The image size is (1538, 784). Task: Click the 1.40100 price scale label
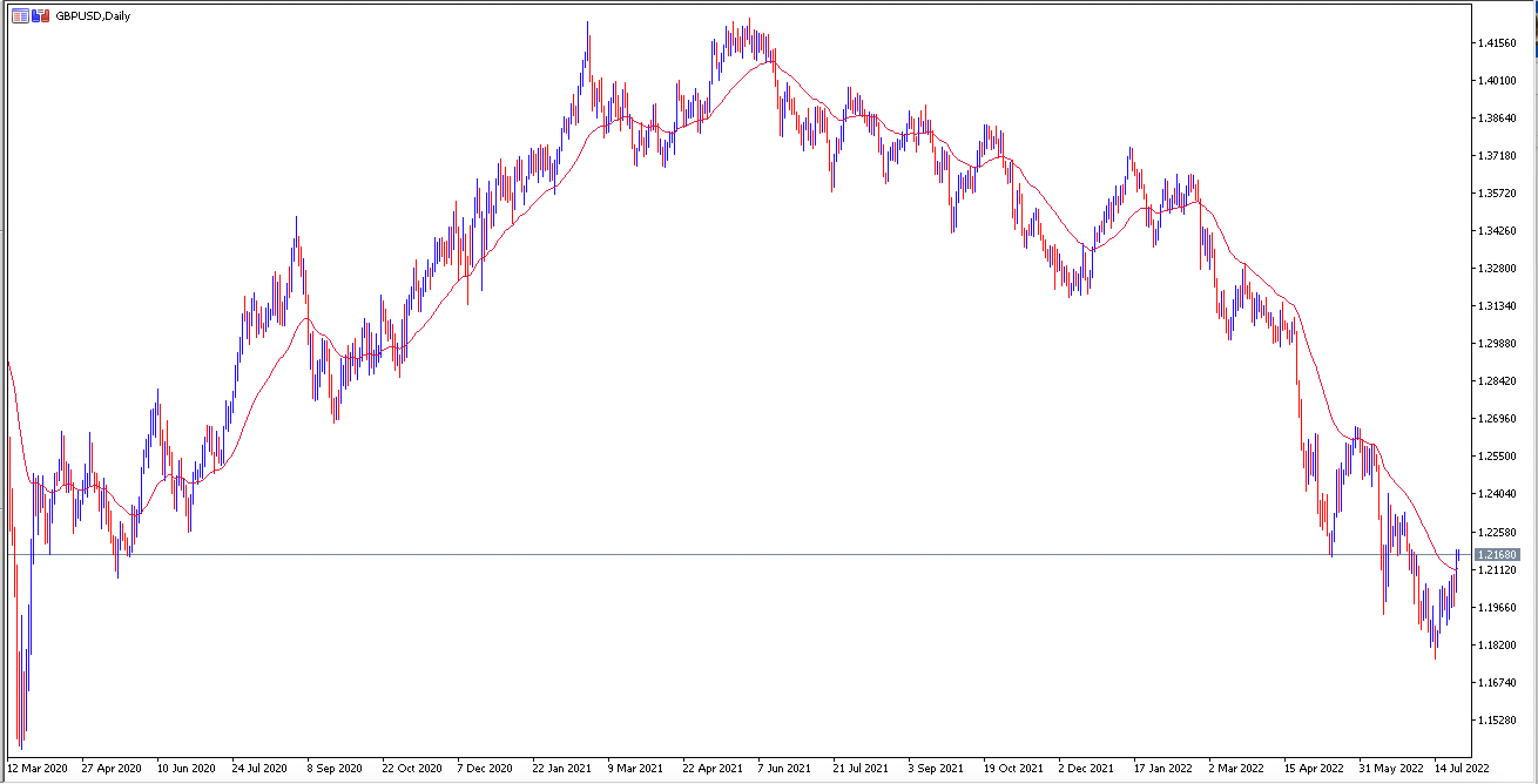point(1496,80)
